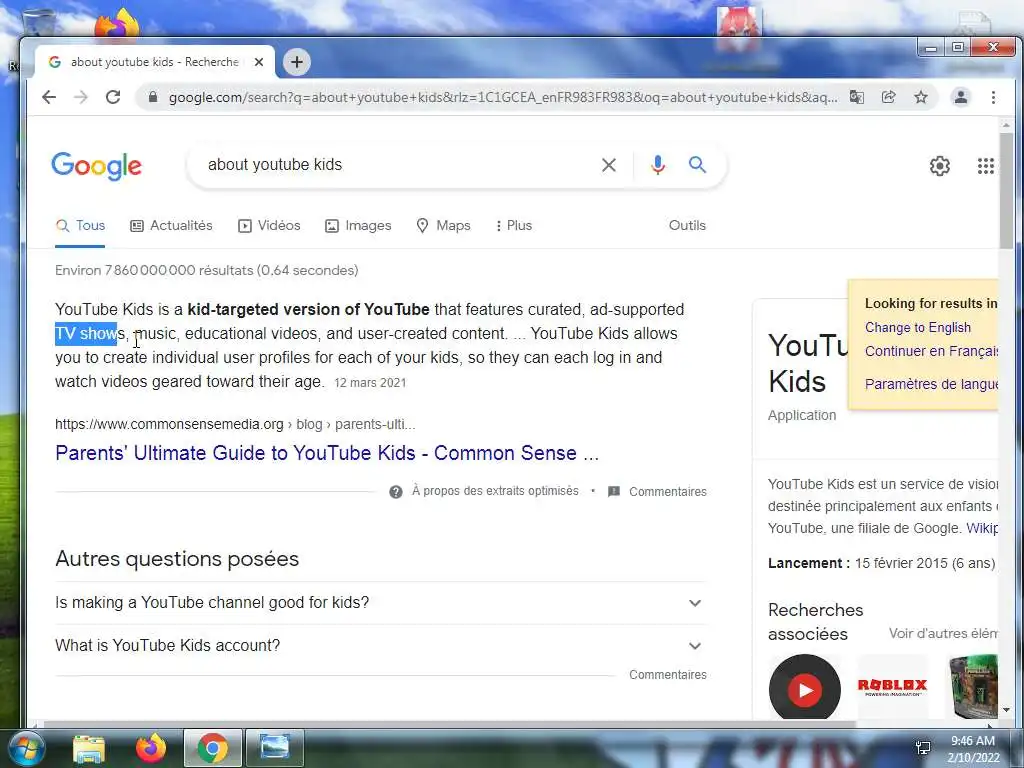Open the translate page icon
The height and width of the screenshot is (768, 1024).
[857, 97]
